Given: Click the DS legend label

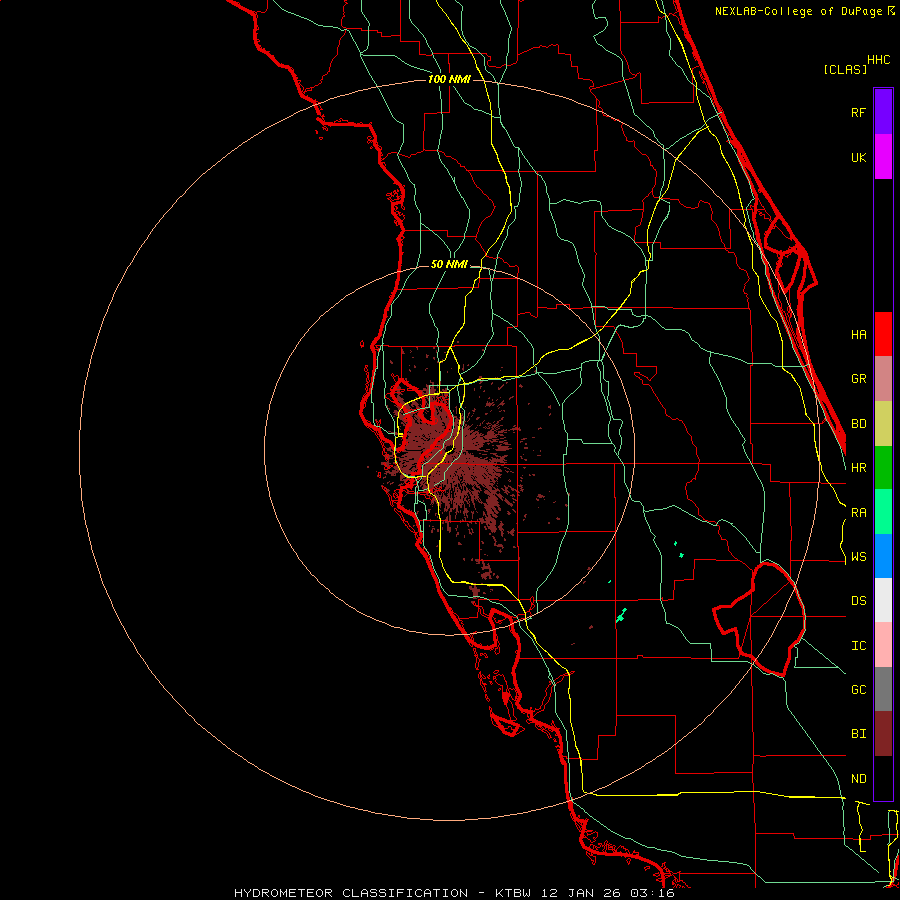Looking at the screenshot, I should (859, 601).
